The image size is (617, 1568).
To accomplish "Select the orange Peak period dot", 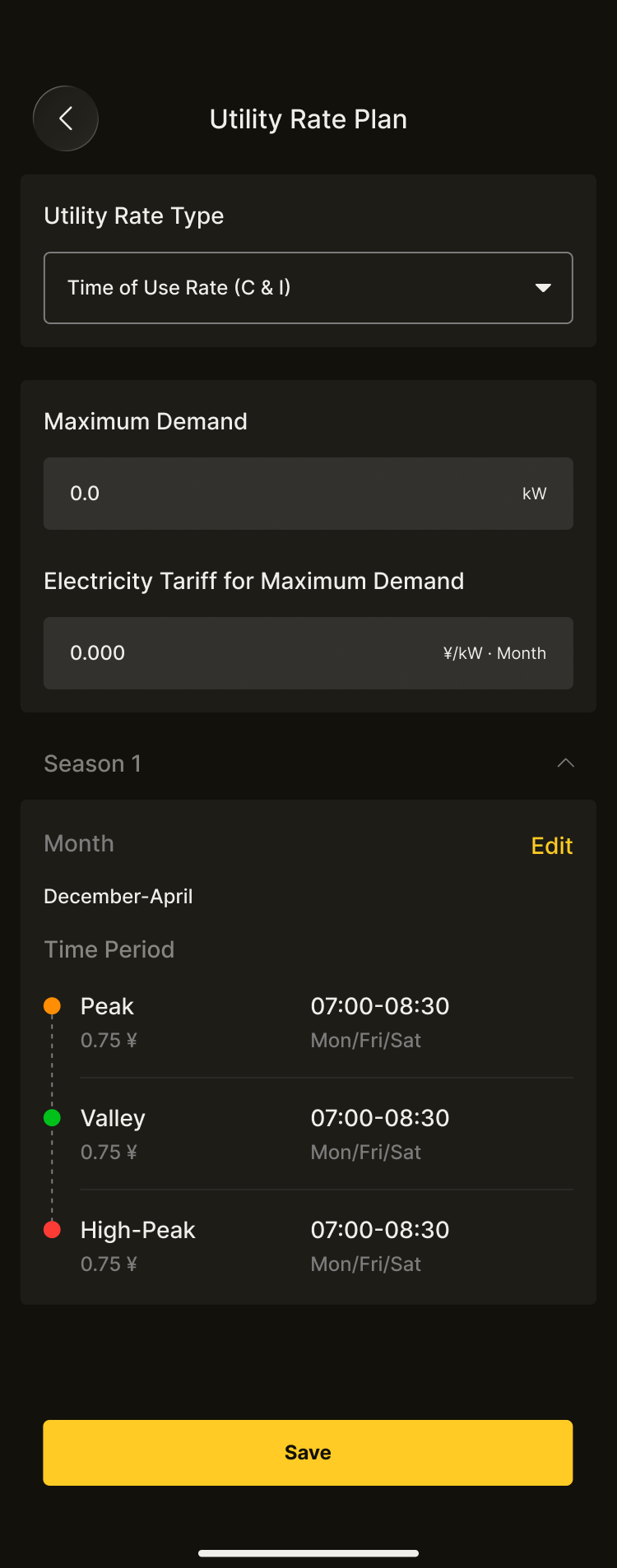I will (x=52, y=1005).
